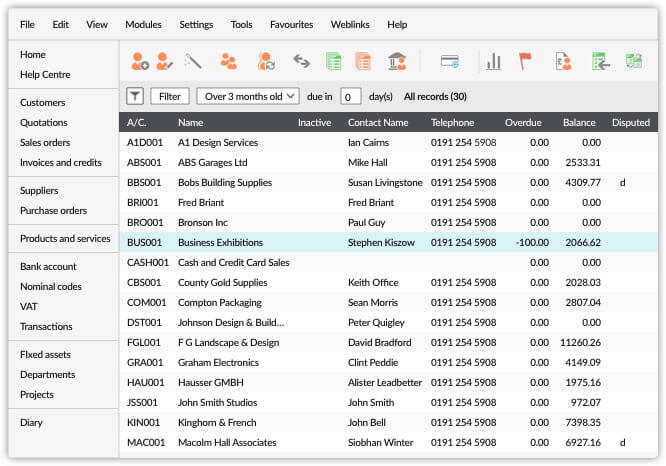
Task: Sort by the A/C. column header
Action: pos(136,122)
